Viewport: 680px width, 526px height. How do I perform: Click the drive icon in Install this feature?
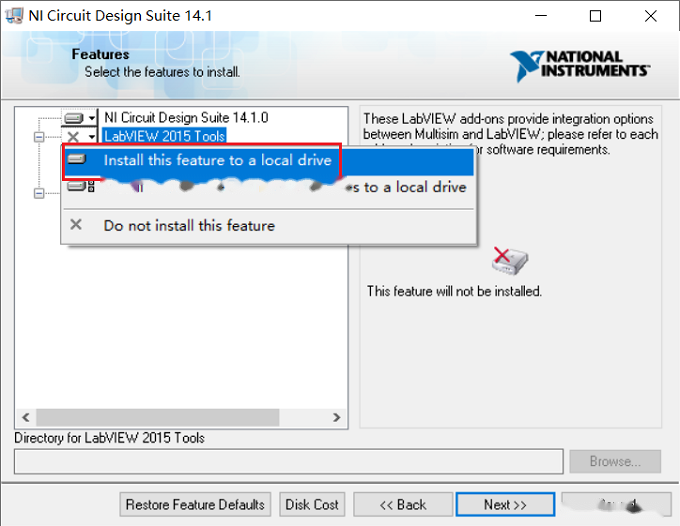tap(77, 159)
